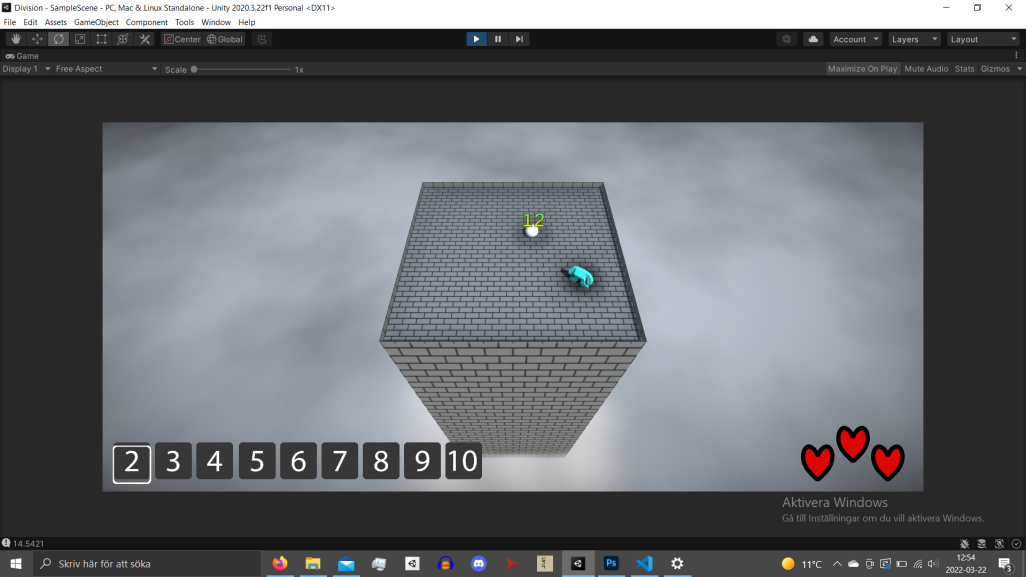Select the Hand tool in toolbar
This screenshot has width=1026, height=577.
coord(16,39)
